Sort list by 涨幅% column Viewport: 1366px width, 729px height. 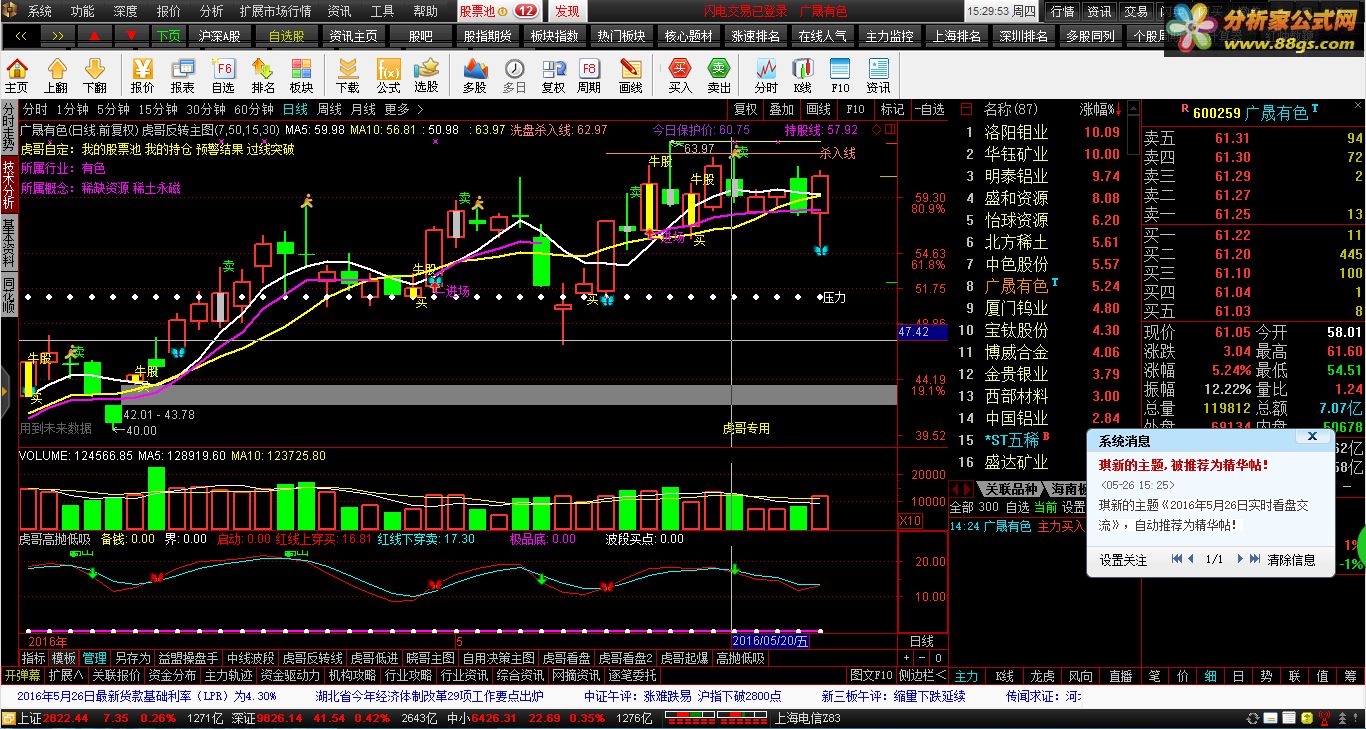tap(1100, 109)
